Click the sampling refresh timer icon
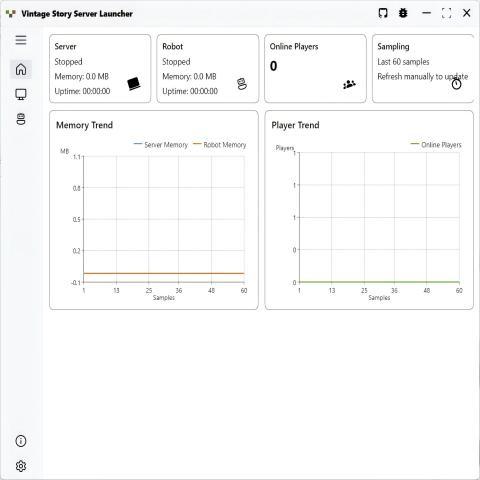480x480 pixels. pos(456,84)
